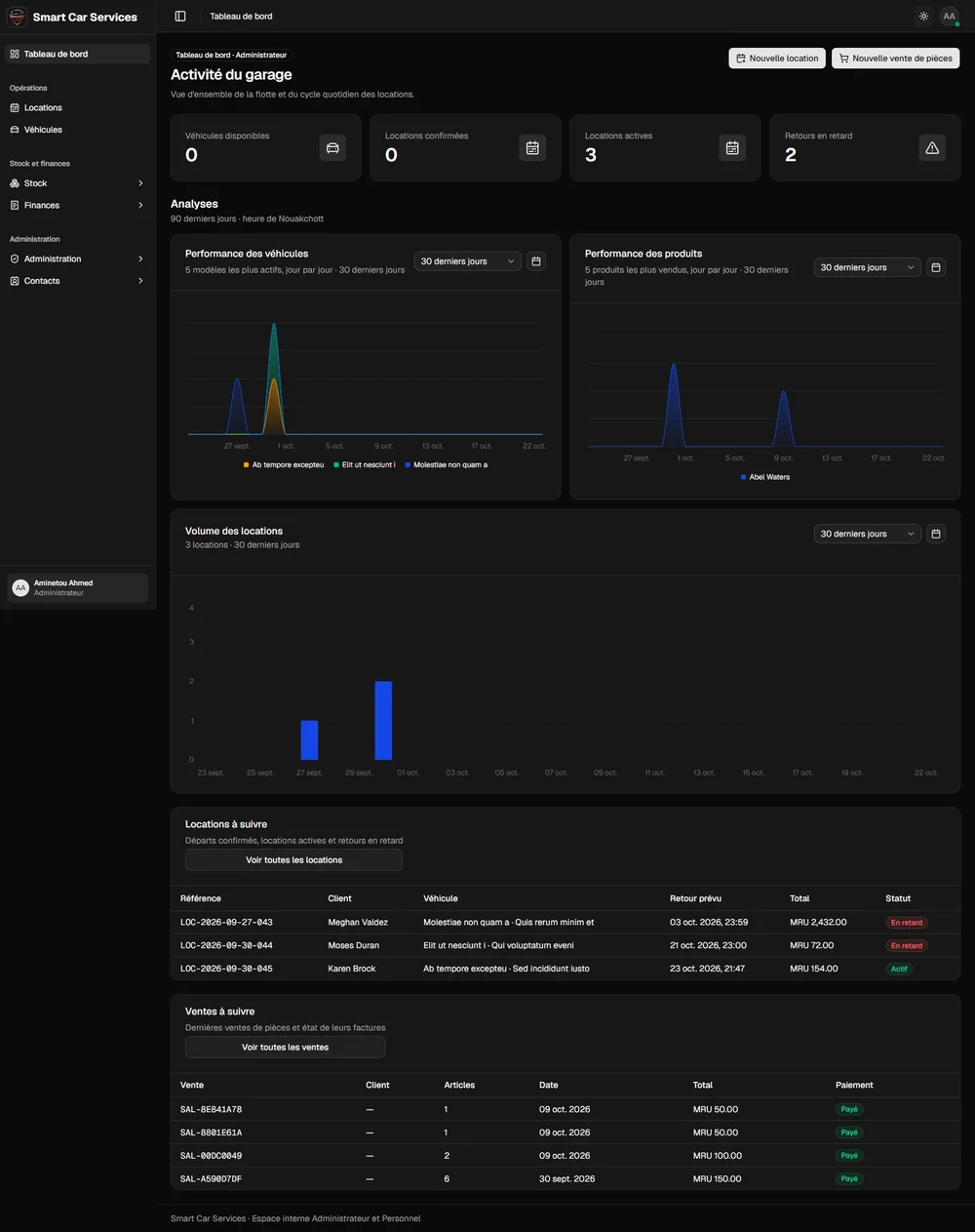Viewport: 975px width, 1232px height.
Task: Open date picker for Volume des locations
Action: coord(936,534)
